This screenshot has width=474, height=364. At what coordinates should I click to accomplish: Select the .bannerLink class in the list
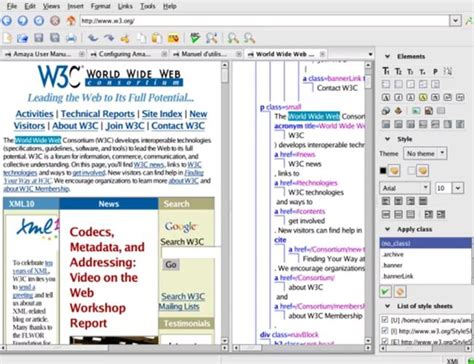(x=425, y=276)
